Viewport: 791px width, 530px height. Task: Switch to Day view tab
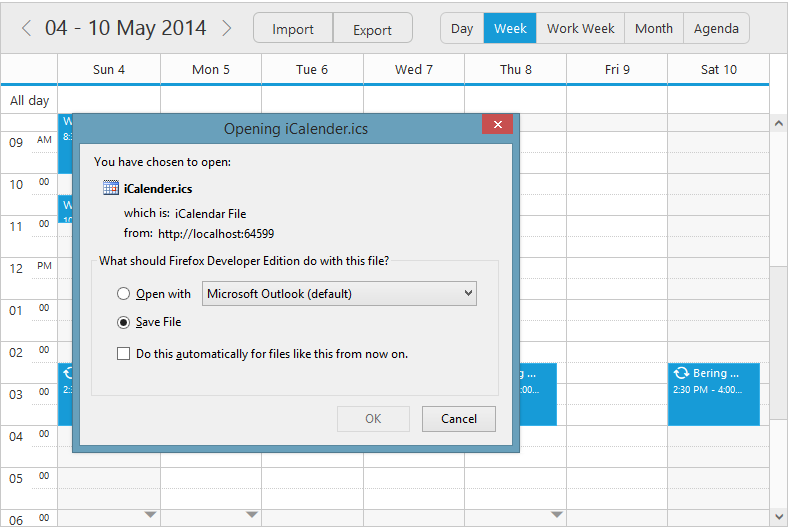(x=462, y=28)
